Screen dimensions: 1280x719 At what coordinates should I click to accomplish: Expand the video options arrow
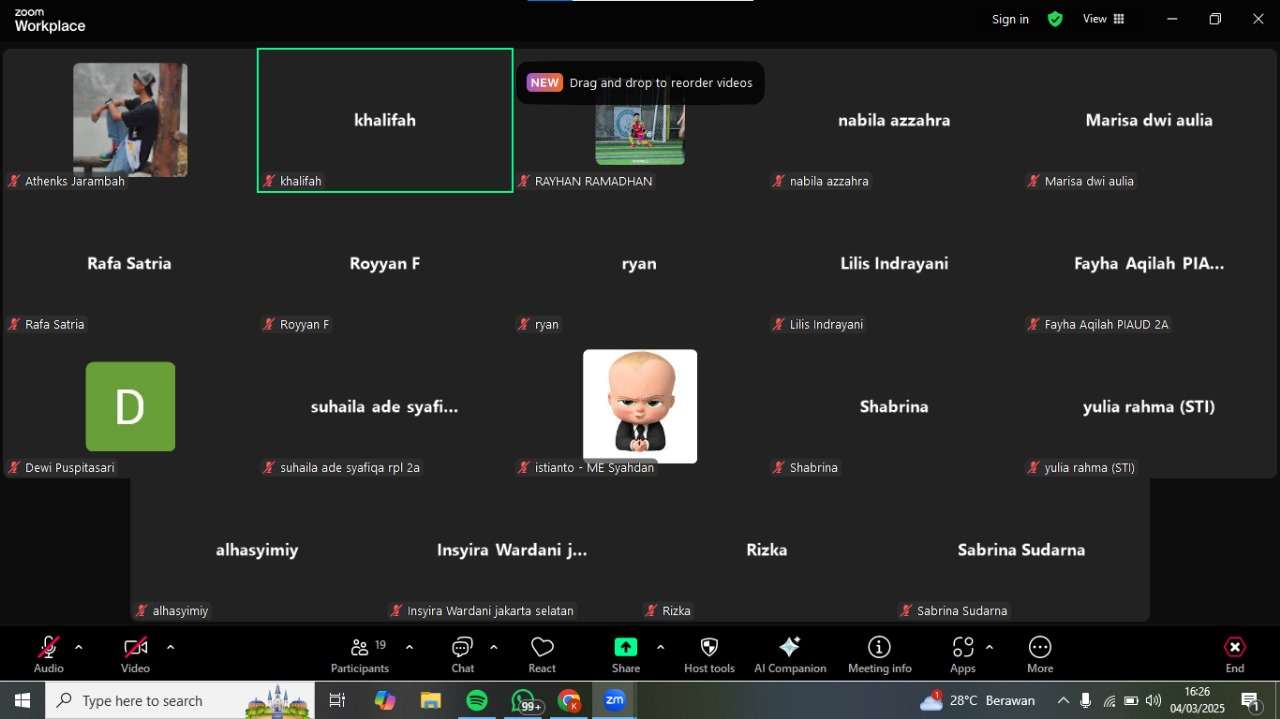170,647
